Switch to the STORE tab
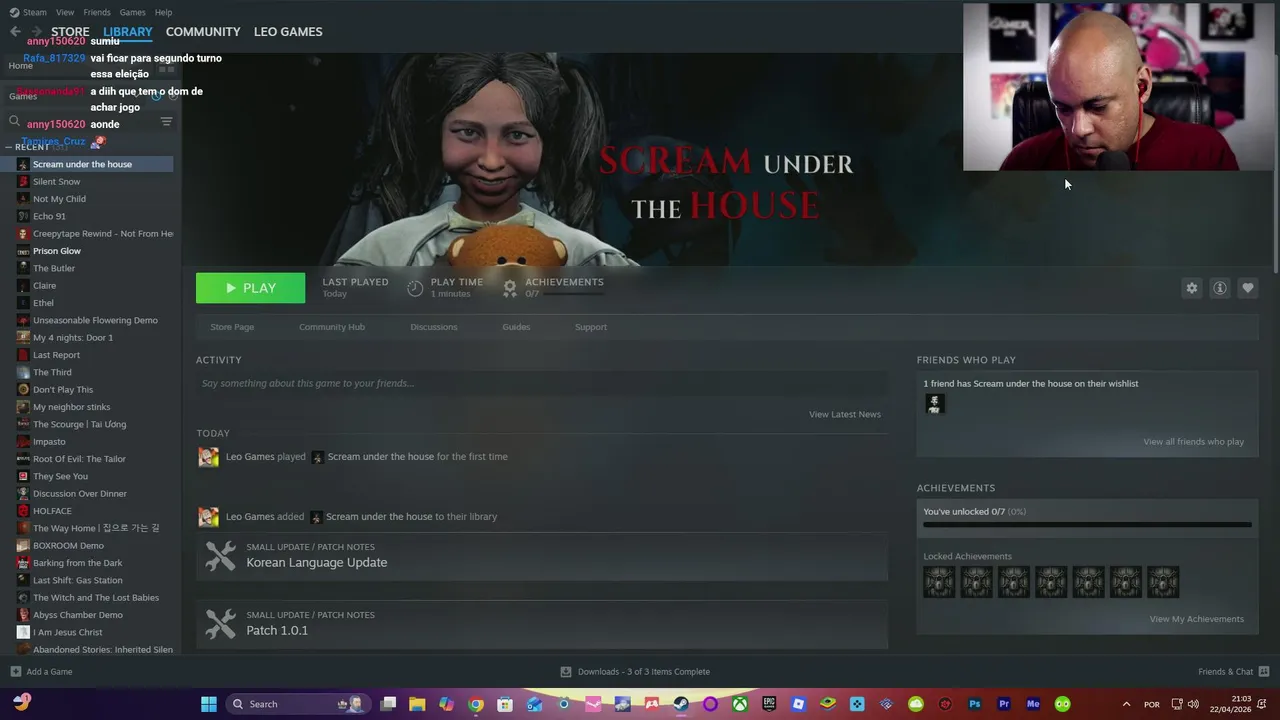Image resolution: width=1280 pixels, height=720 pixels. (70, 32)
